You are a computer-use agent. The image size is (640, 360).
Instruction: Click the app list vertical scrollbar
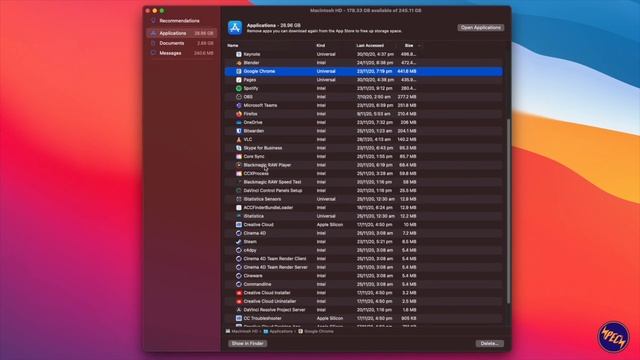508,211
